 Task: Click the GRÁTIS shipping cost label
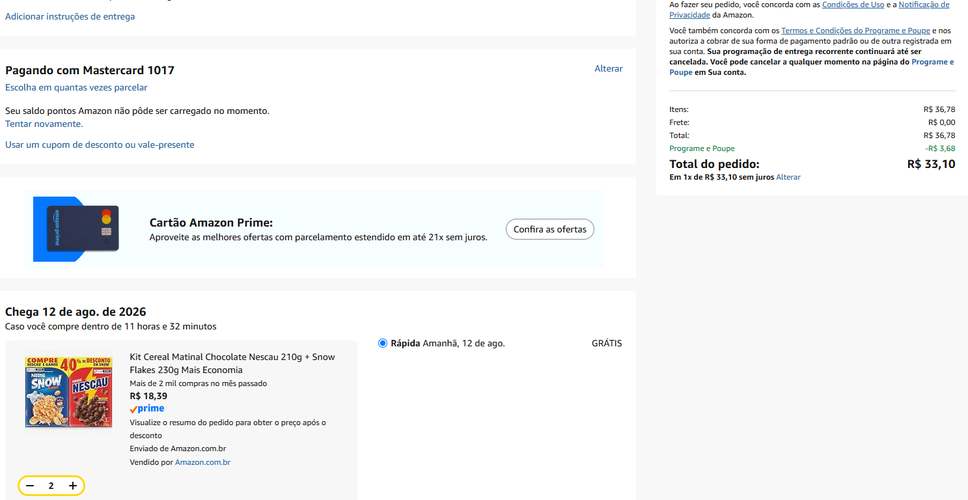point(607,343)
